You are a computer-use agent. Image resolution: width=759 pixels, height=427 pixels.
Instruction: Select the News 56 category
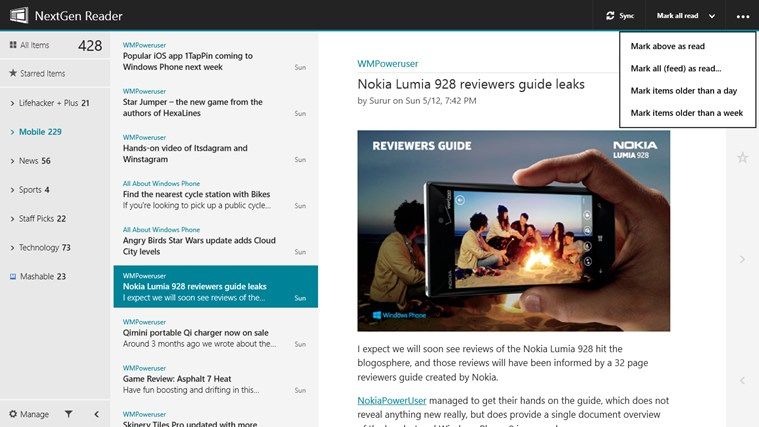[x=34, y=161]
